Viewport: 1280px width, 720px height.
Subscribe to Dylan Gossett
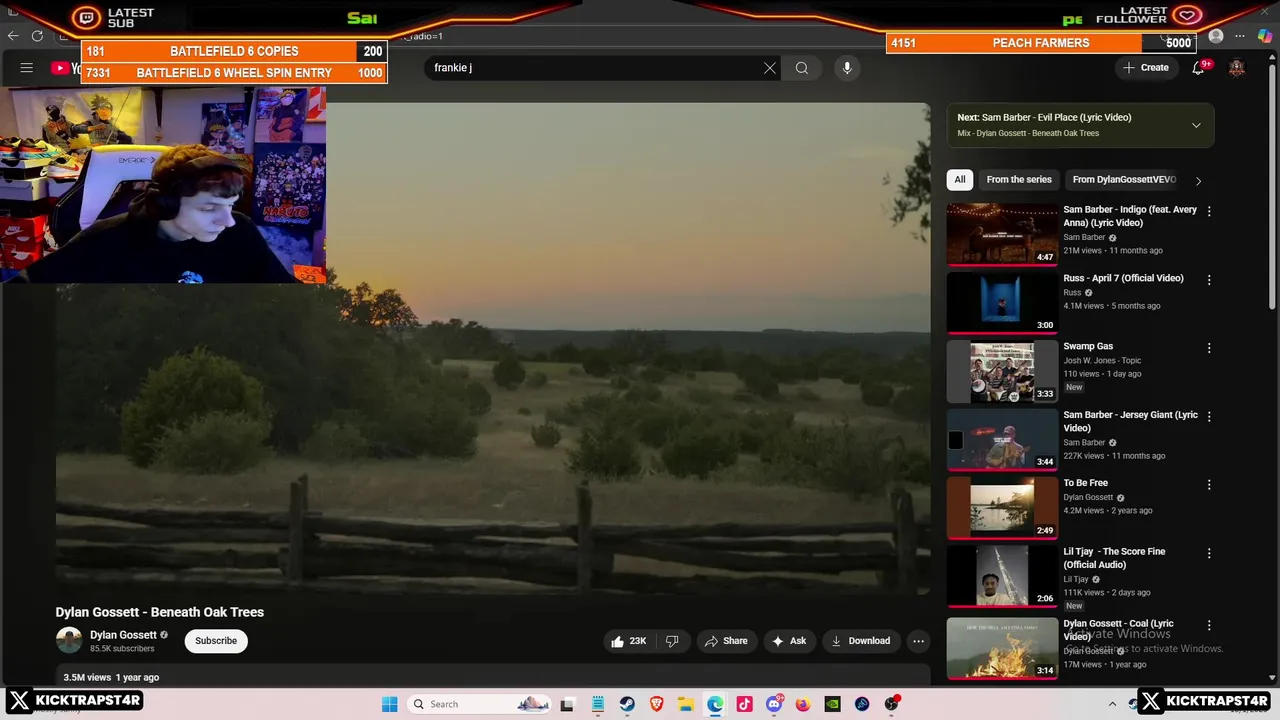click(x=216, y=641)
